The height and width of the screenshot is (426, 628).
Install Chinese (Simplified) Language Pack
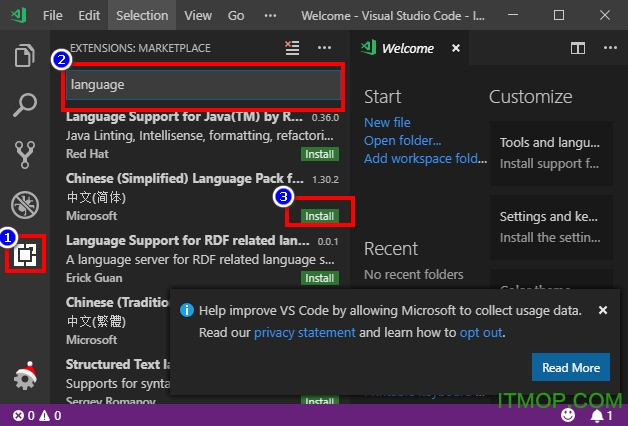tap(320, 216)
